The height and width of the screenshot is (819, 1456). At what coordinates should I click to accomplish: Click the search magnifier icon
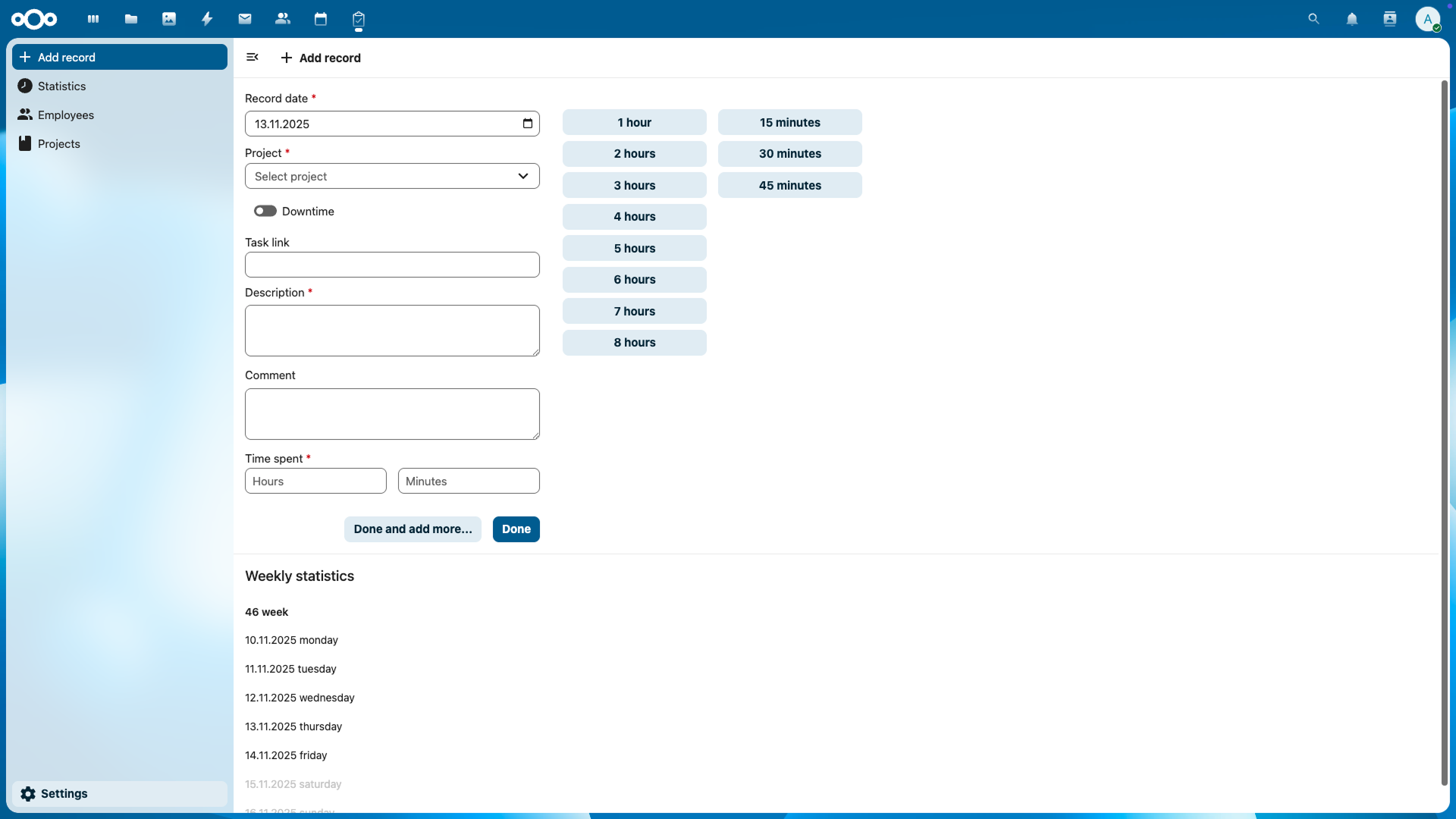click(1314, 19)
